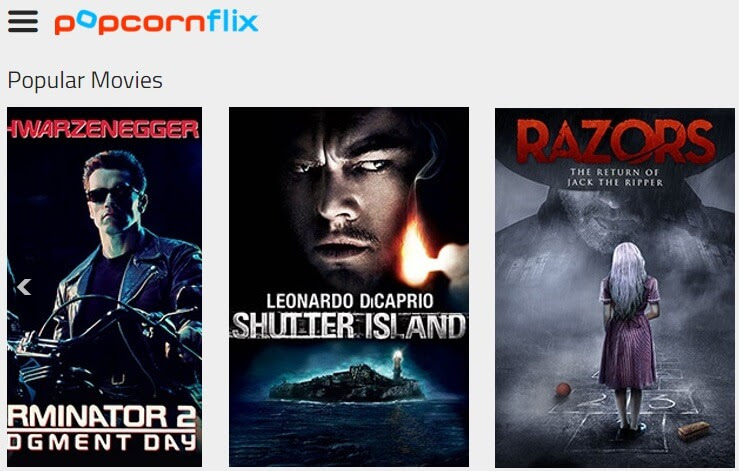
Task: Open the Shutter Island movie poster
Action: coord(349,287)
